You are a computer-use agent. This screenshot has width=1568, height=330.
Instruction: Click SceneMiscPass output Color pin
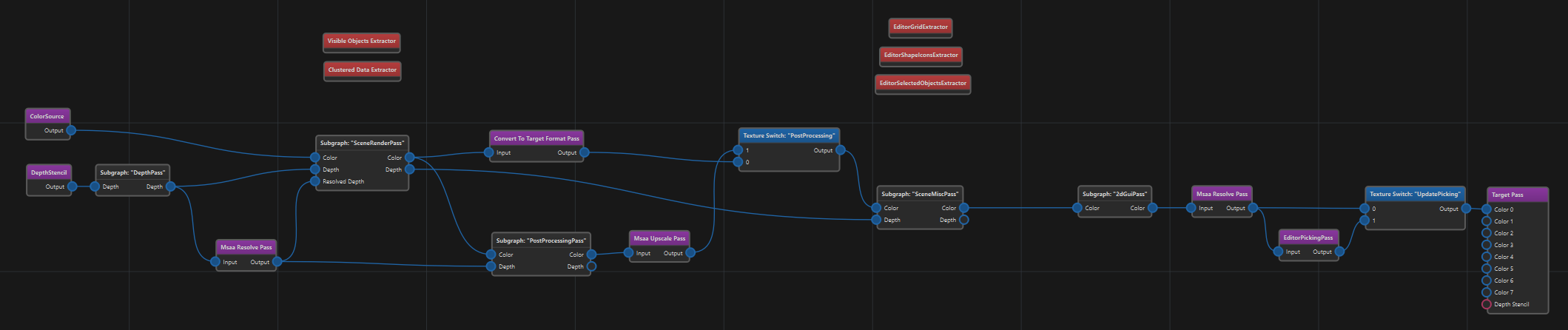coord(964,208)
